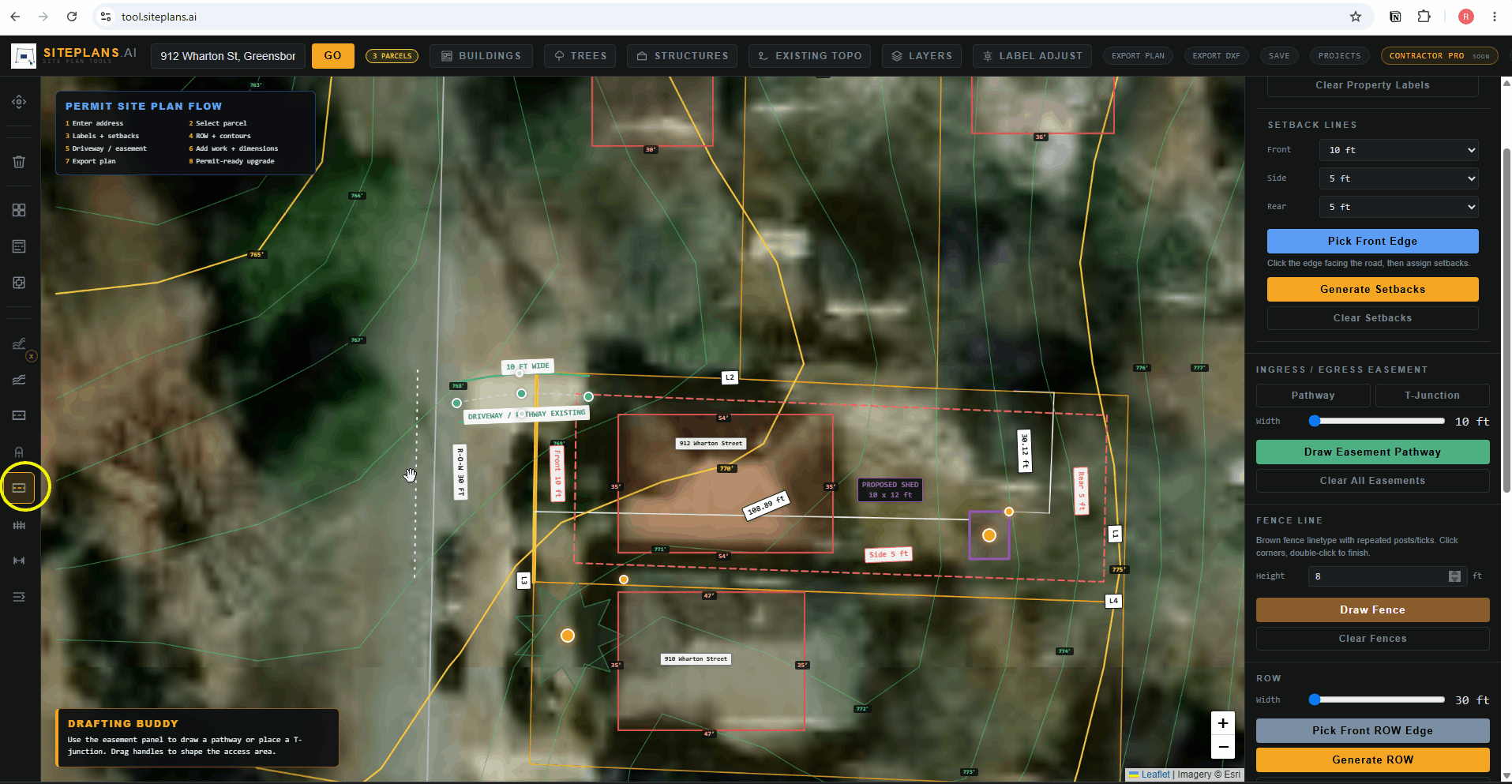Click the Draw Fence button

click(1372, 610)
